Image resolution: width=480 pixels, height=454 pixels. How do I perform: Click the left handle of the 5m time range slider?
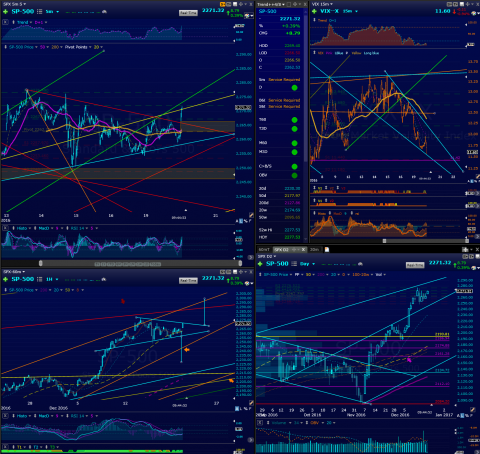41,263
